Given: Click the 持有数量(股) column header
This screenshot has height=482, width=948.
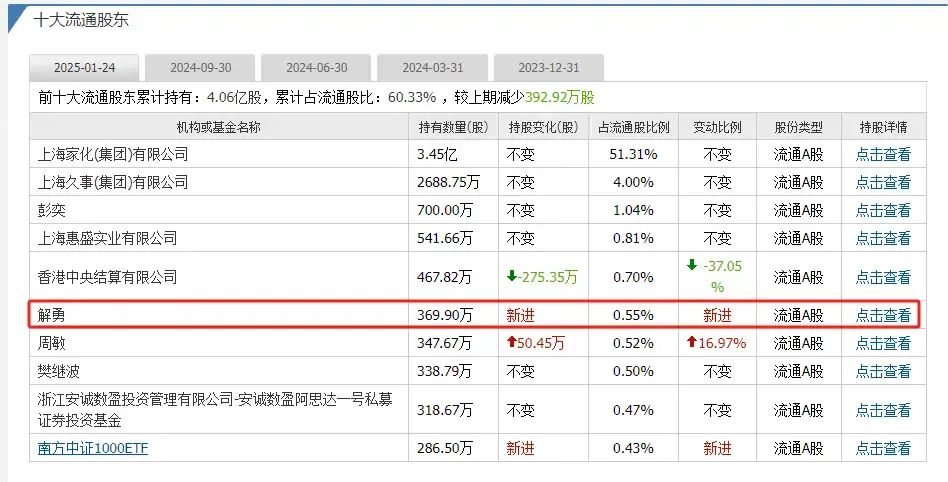Looking at the screenshot, I should tap(453, 127).
